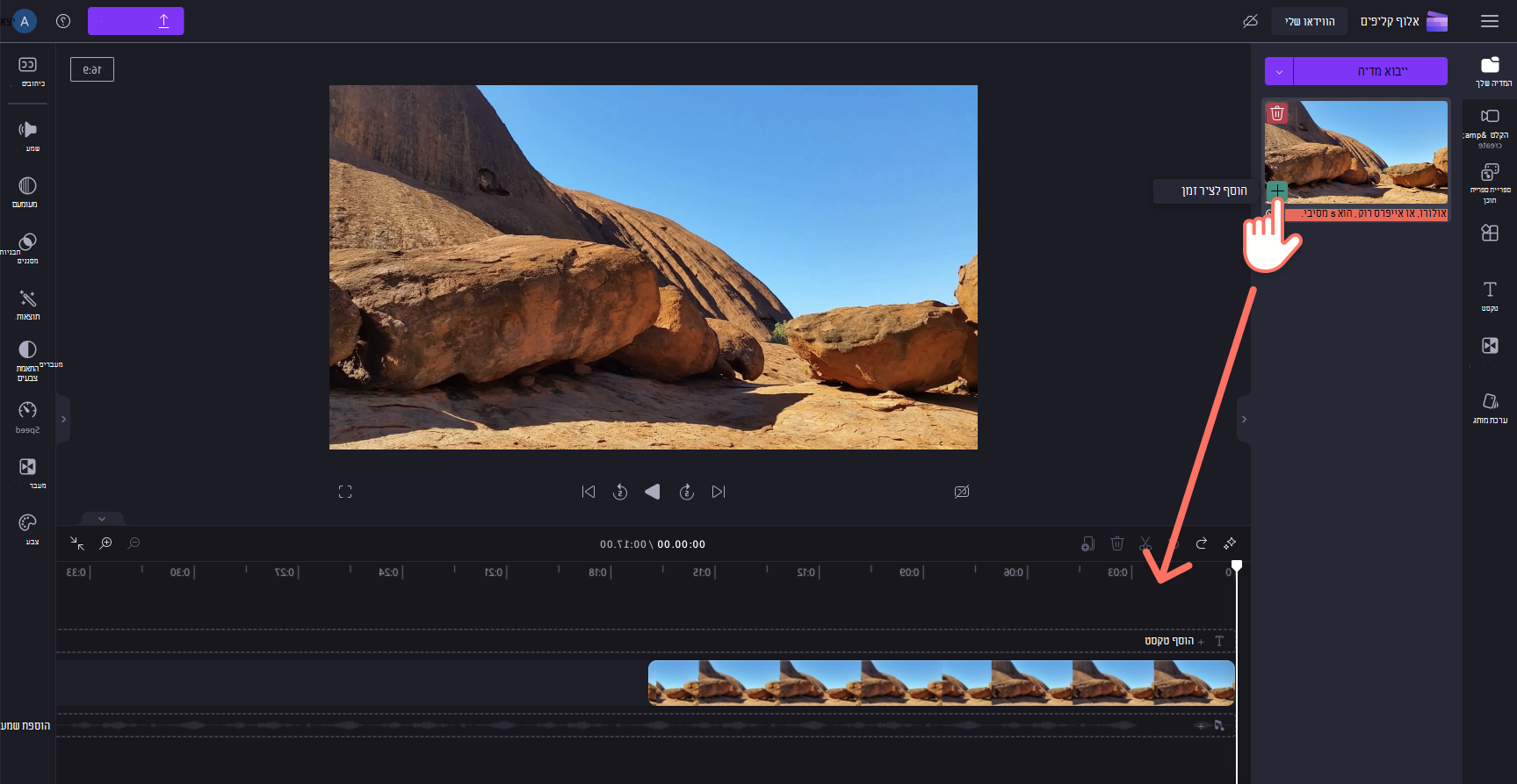Click the purple import media button
This screenshot has width=1517, height=784.
click(1370, 71)
